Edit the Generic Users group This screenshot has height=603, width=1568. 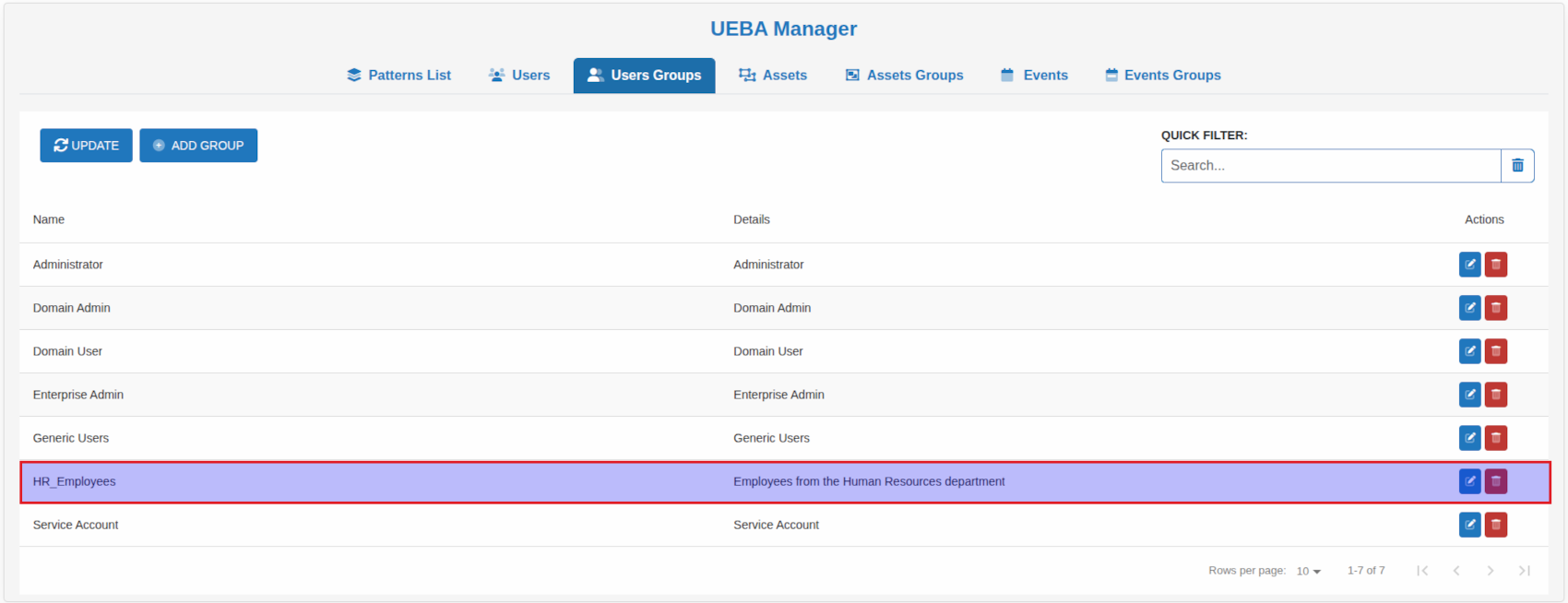(x=1469, y=438)
